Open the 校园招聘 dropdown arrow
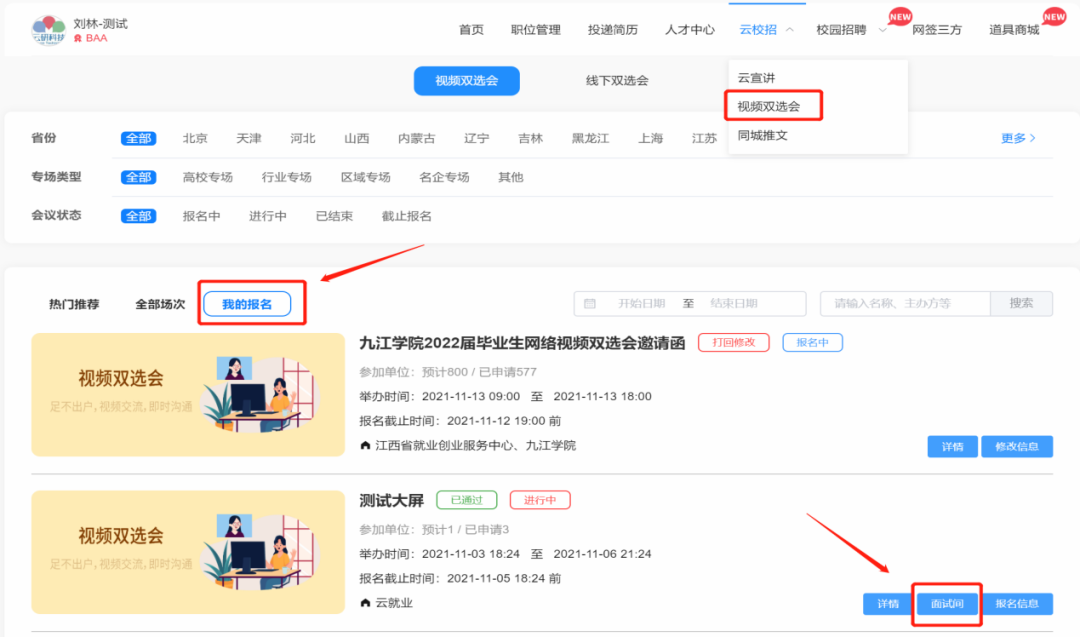Viewport: 1080px width, 637px height. [x=882, y=30]
